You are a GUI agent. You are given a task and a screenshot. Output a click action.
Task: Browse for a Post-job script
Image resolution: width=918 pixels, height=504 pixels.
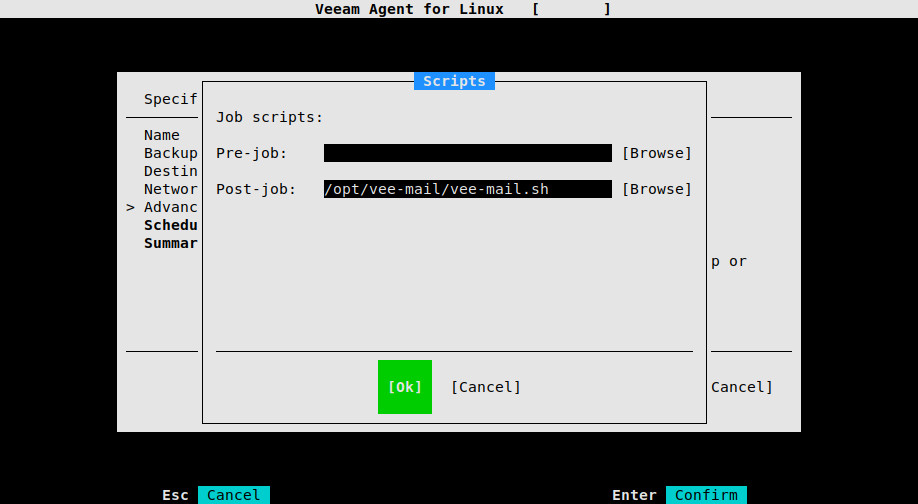(657, 189)
